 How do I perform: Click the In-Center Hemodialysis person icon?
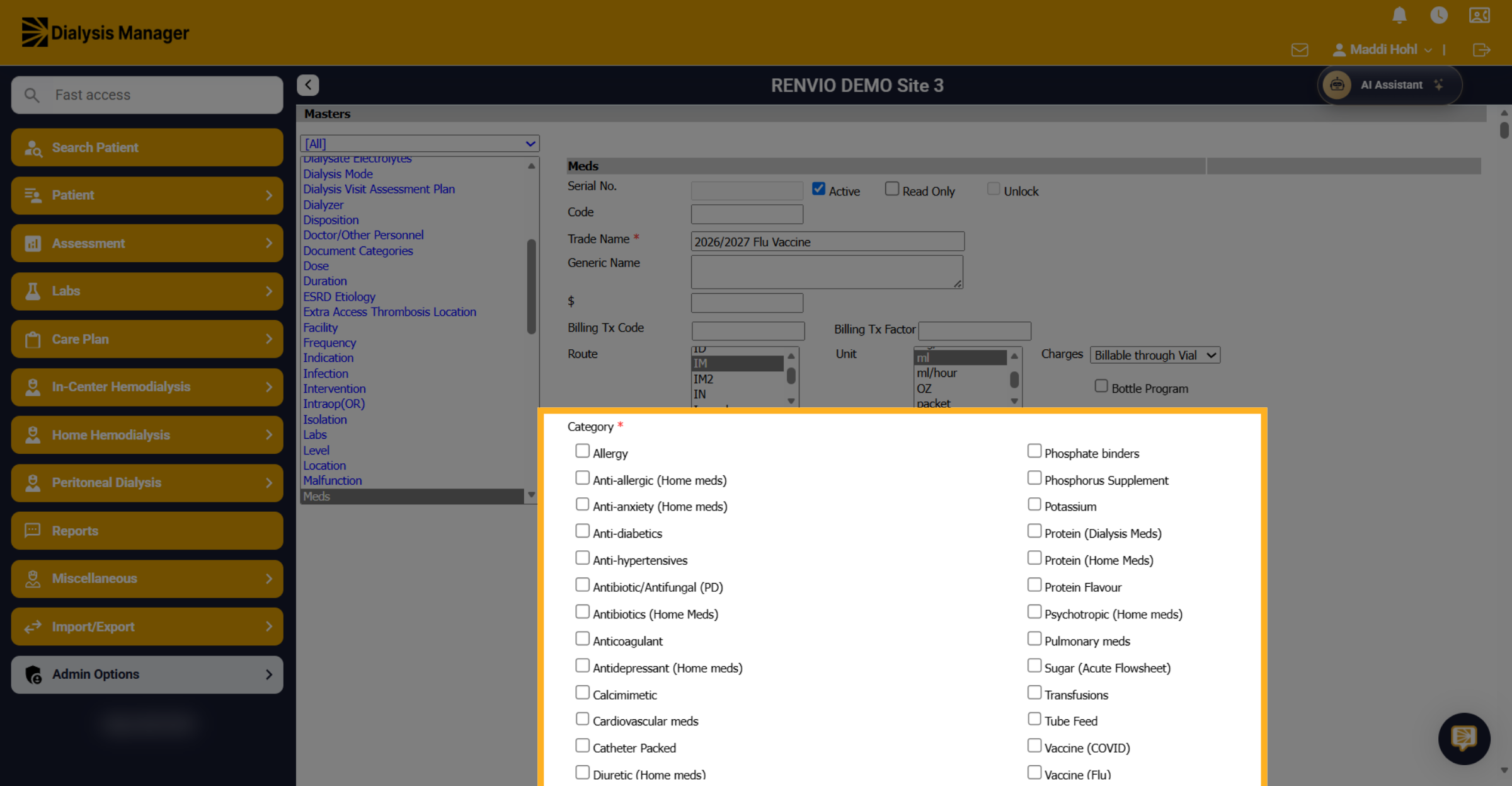(x=33, y=387)
